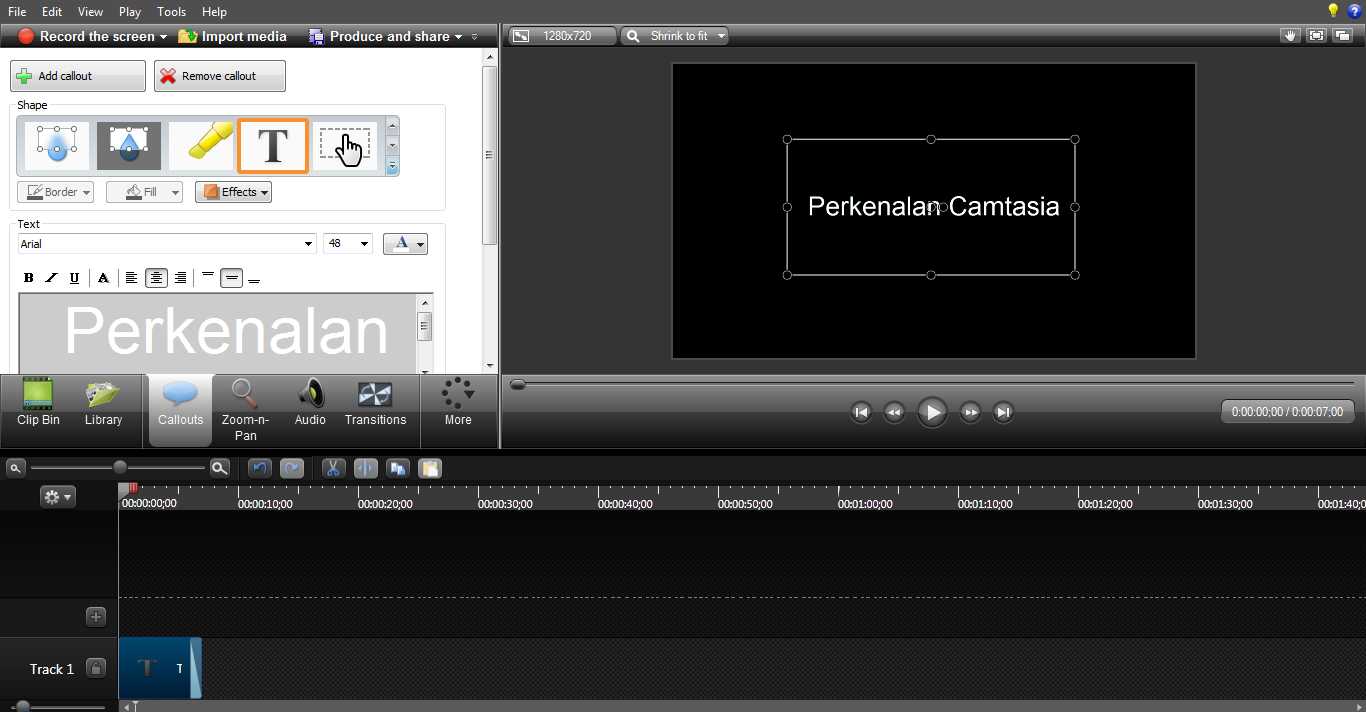
Task: Split the clip at the playhead
Action: [x=366, y=468]
